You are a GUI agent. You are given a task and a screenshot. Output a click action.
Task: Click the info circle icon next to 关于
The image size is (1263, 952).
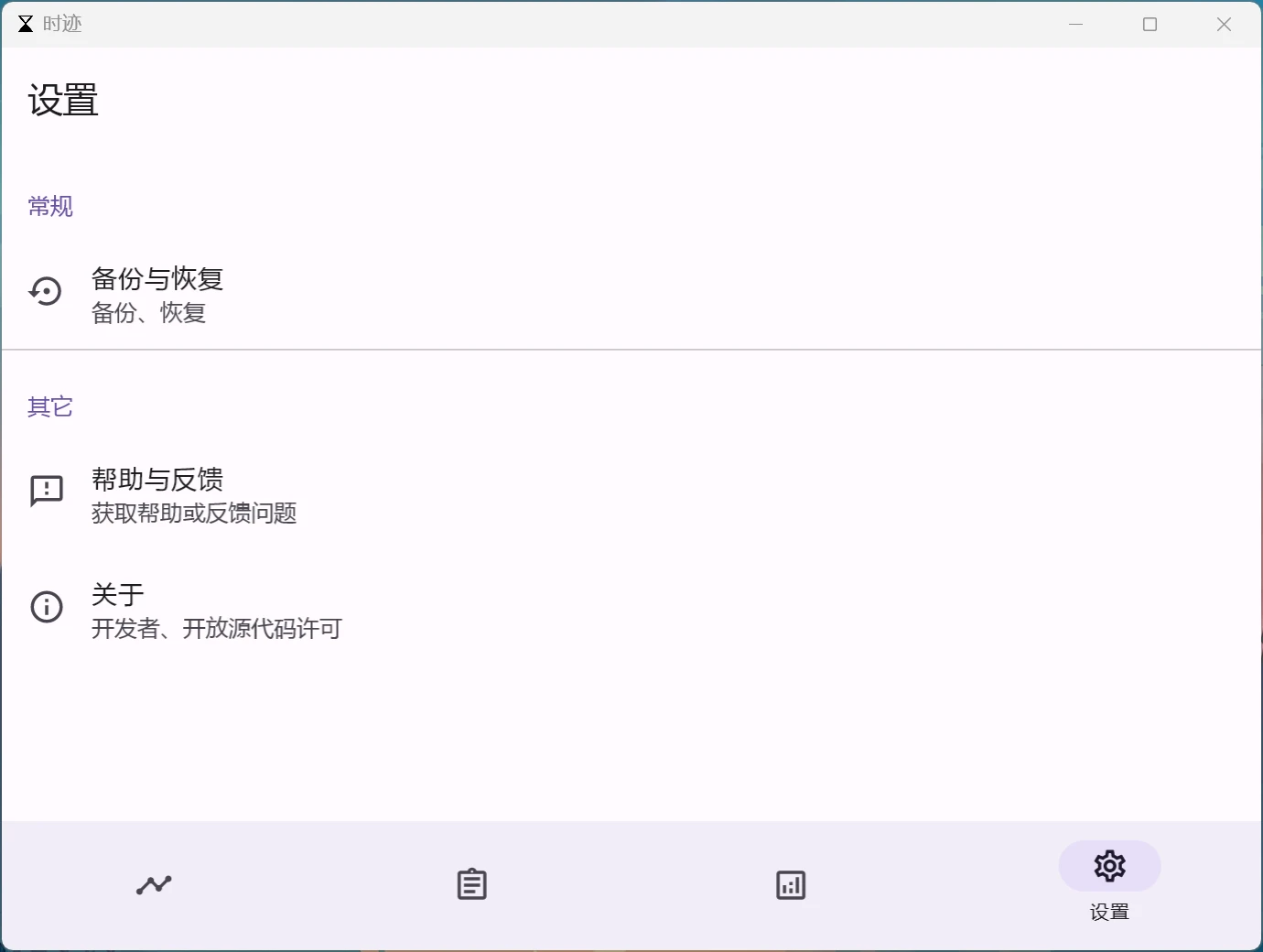46,607
